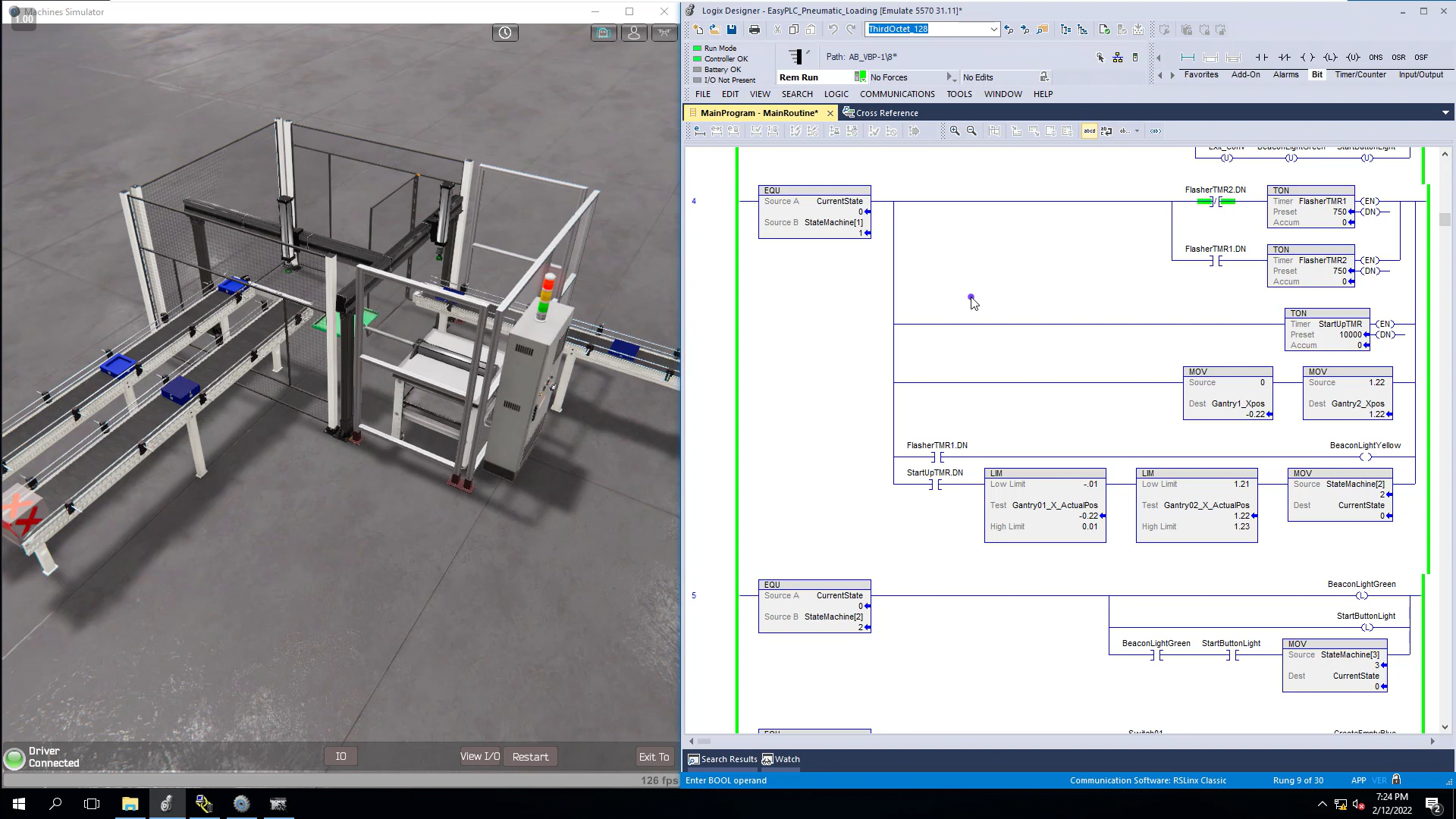
Task: Switch to the Timer/Counter instruction tab
Action: click(1360, 74)
